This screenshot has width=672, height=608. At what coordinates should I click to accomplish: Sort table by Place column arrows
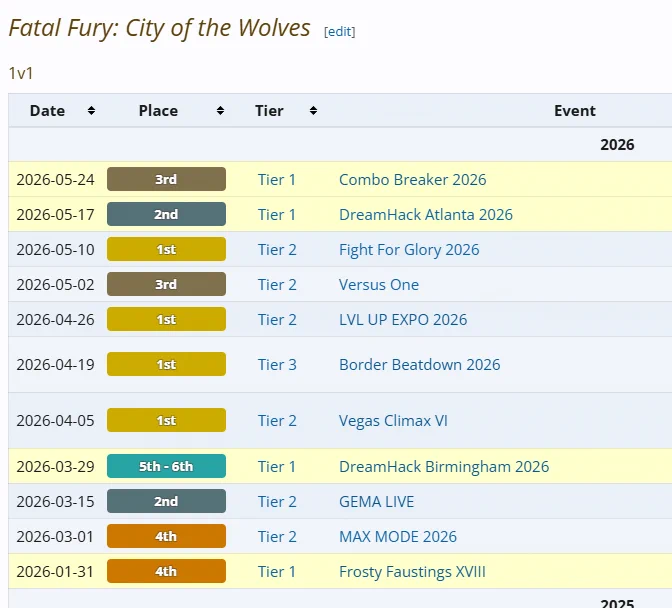(220, 111)
